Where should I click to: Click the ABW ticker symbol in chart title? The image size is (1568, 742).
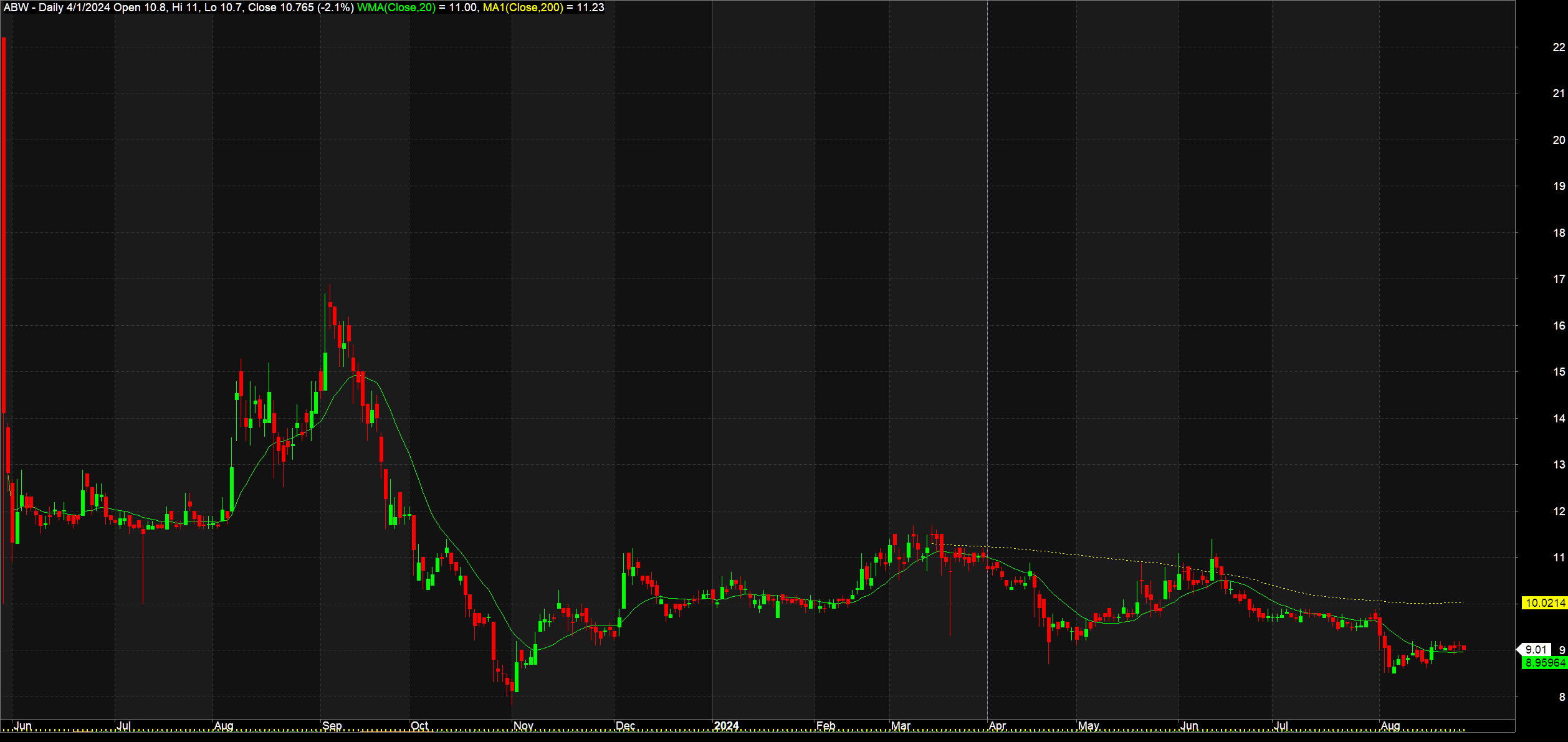point(16,7)
